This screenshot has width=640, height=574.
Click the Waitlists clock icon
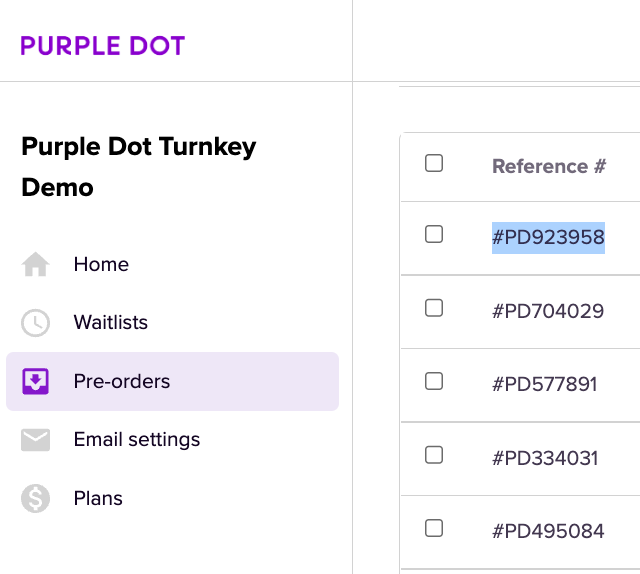pyautogui.click(x=36, y=323)
